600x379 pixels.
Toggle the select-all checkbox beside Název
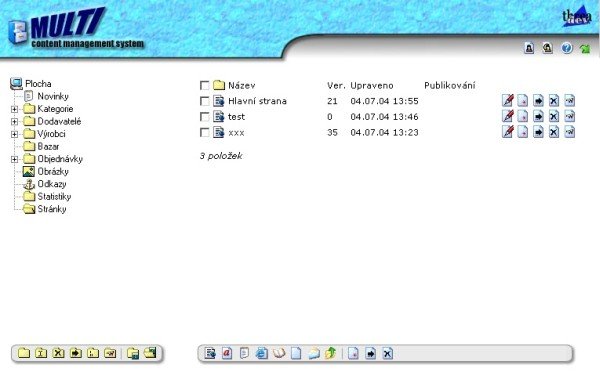pos(205,85)
